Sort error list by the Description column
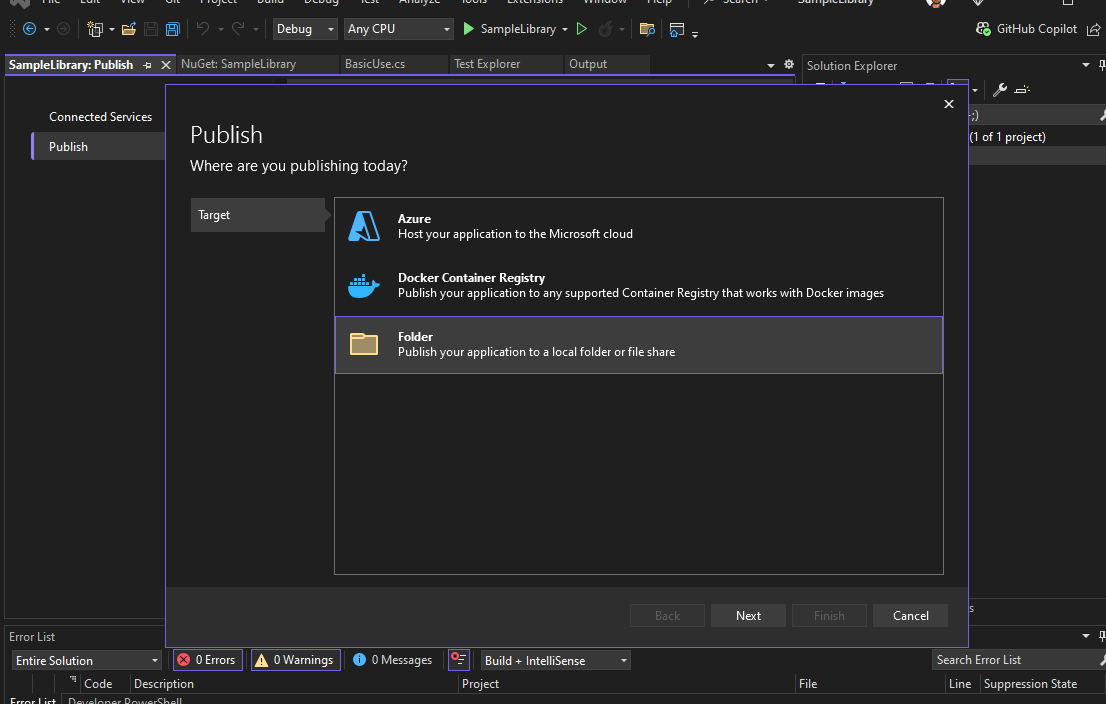The image size is (1106, 704). tap(294, 684)
